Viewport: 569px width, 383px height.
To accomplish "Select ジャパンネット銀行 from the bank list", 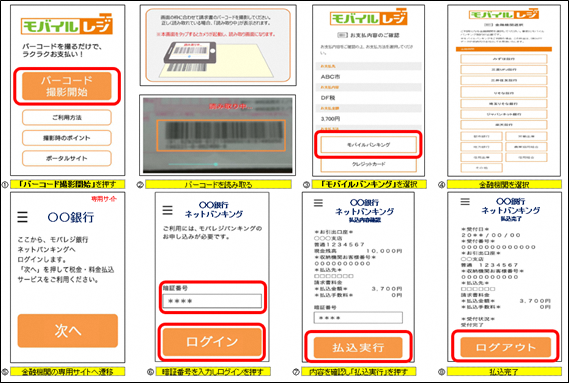I will (x=504, y=114).
